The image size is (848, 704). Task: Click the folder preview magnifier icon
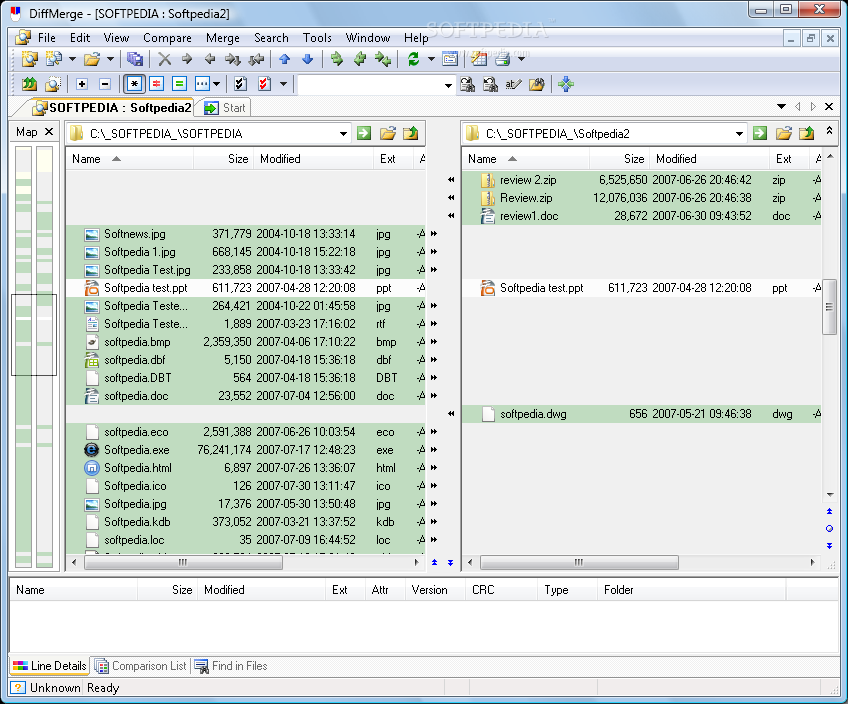coord(53,84)
